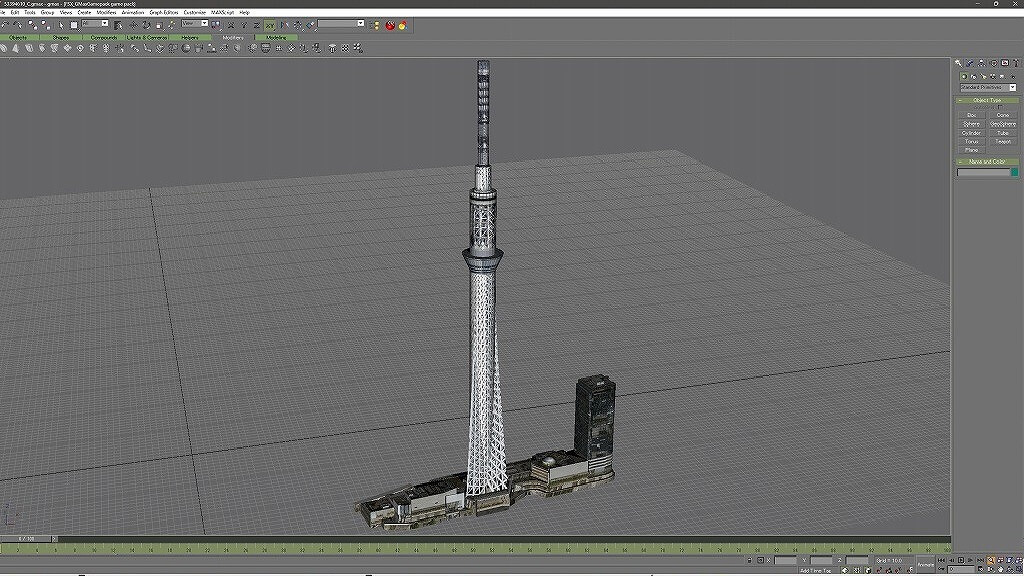The image size is (1024, 576).
Task: Click the Play Animation button
Action: [x=961, y=560]
